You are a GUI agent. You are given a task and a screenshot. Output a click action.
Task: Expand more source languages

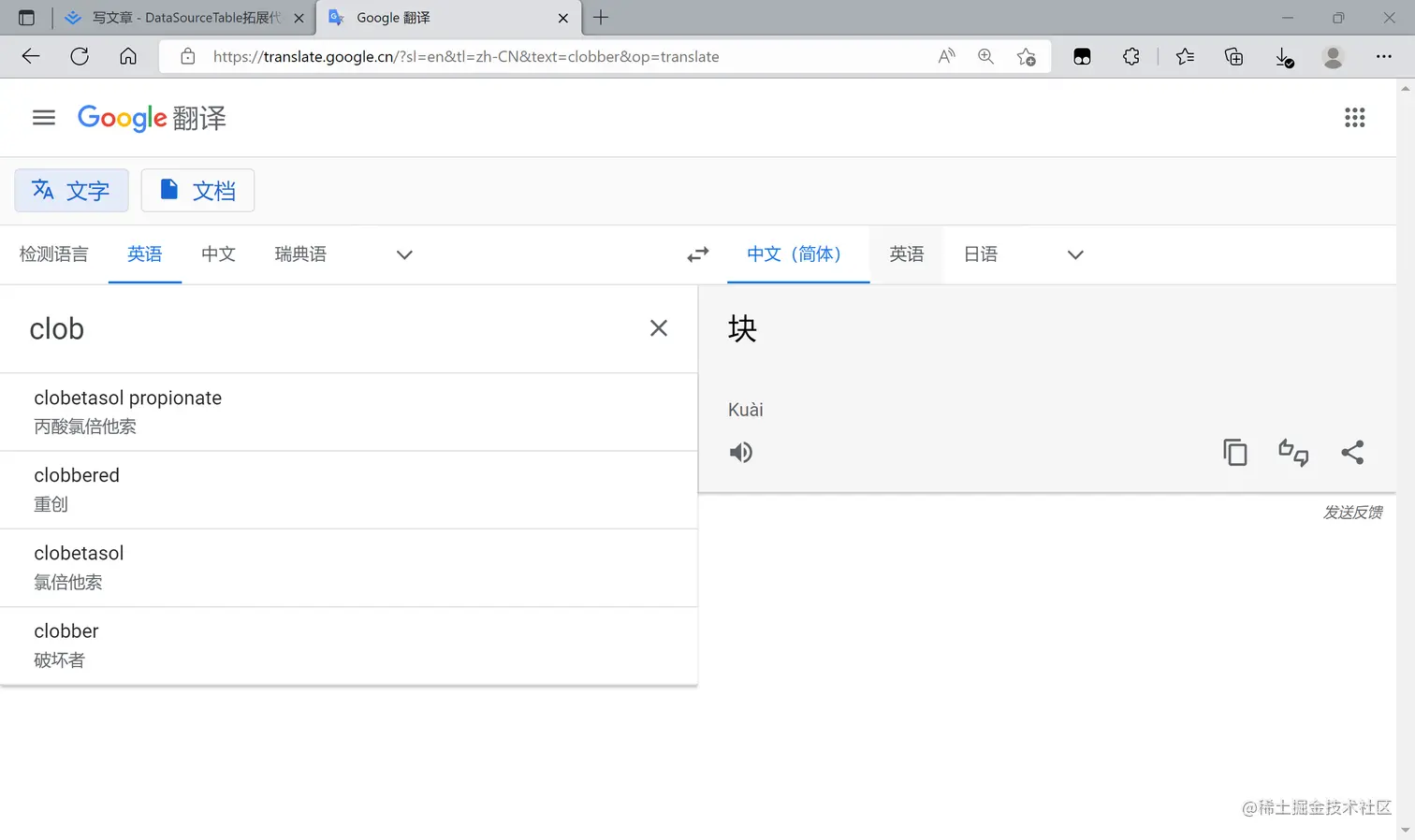click(x=404, y=254)
